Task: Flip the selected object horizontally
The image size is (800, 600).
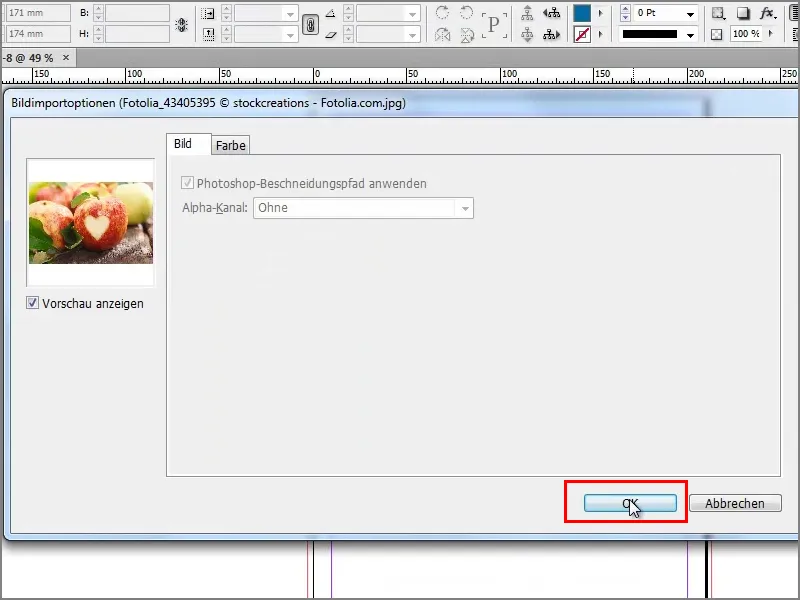Action: point(444,35)
